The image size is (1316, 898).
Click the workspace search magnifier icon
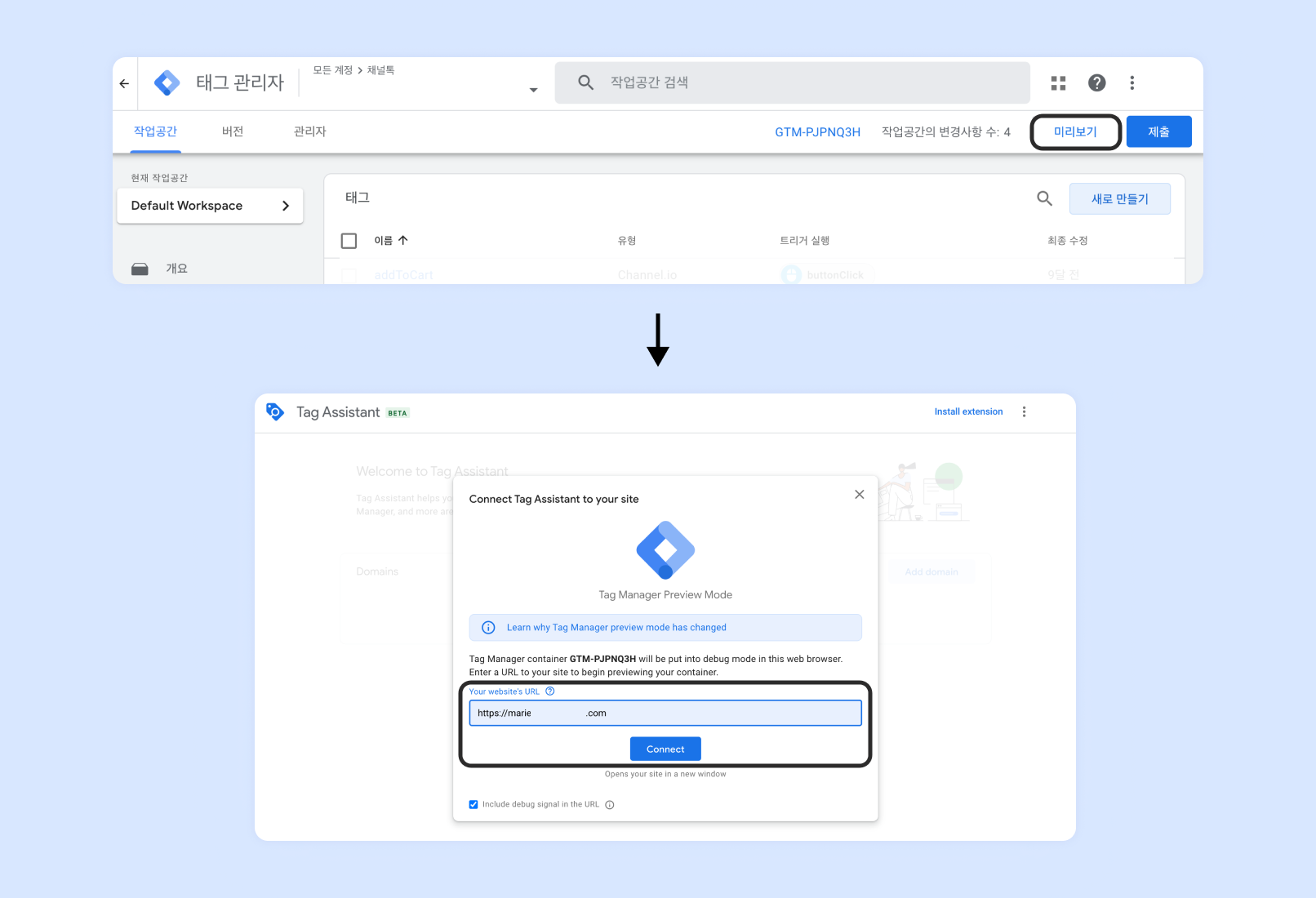(x=585, y=82)
